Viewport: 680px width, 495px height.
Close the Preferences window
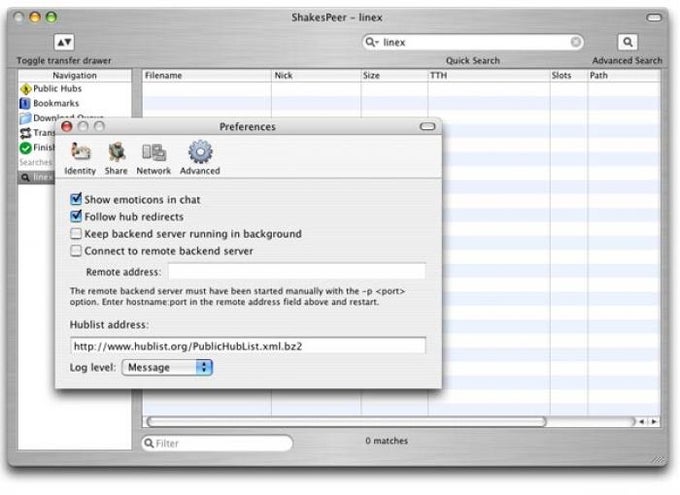[67, 126]
